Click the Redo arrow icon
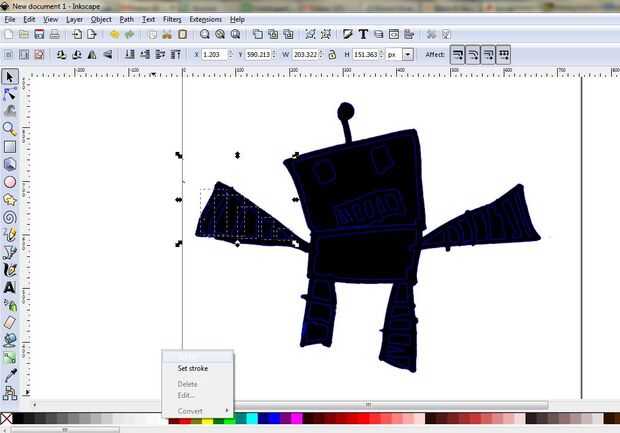Viewport: 620px width, 433px height. pyautogui.click(x=130, y=34)
